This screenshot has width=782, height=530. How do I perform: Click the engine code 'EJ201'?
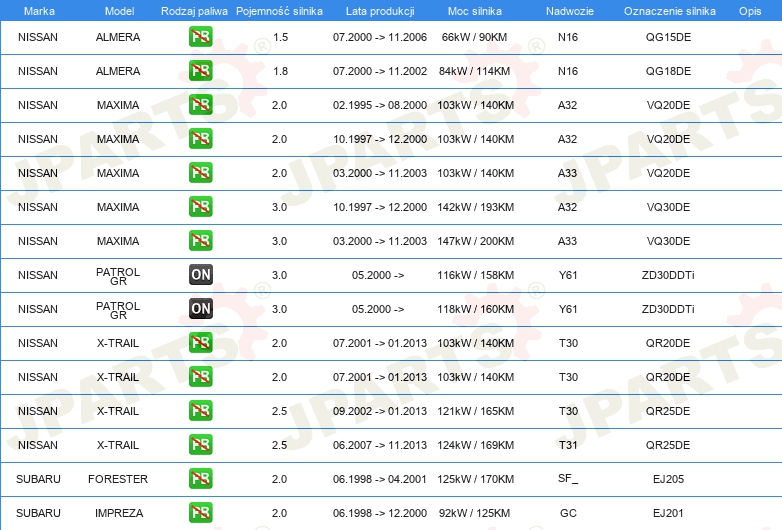pyautogui.click(x=668, y=513)
